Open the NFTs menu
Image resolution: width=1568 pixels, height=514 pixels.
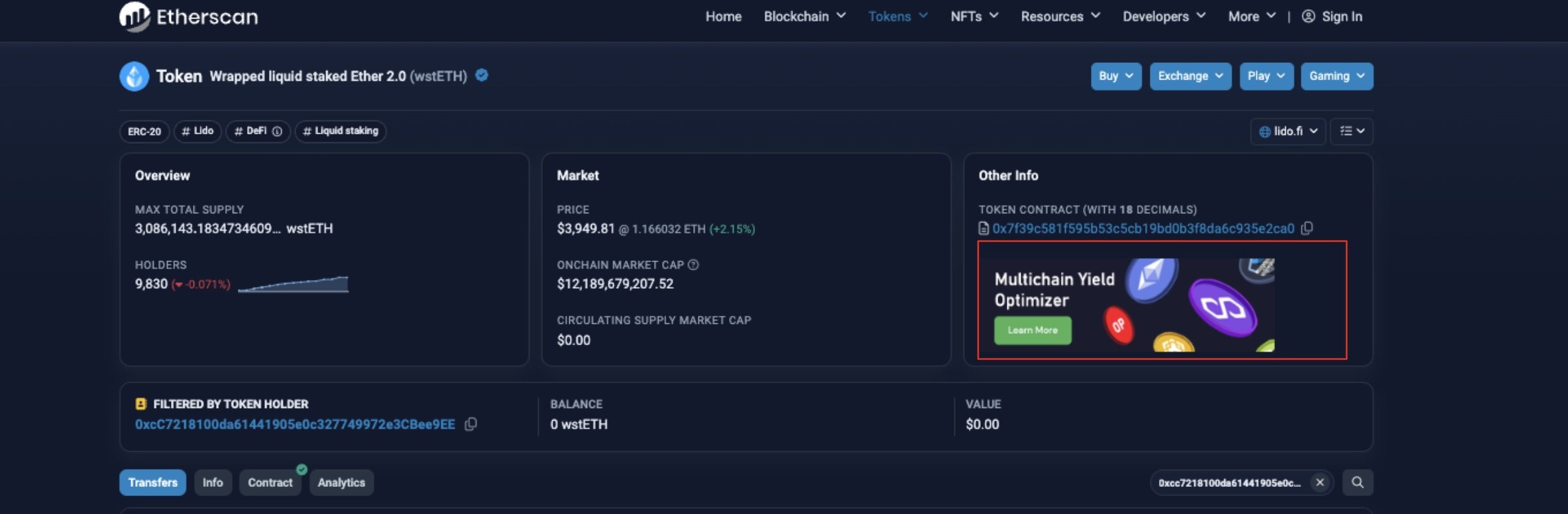point(974,17)
